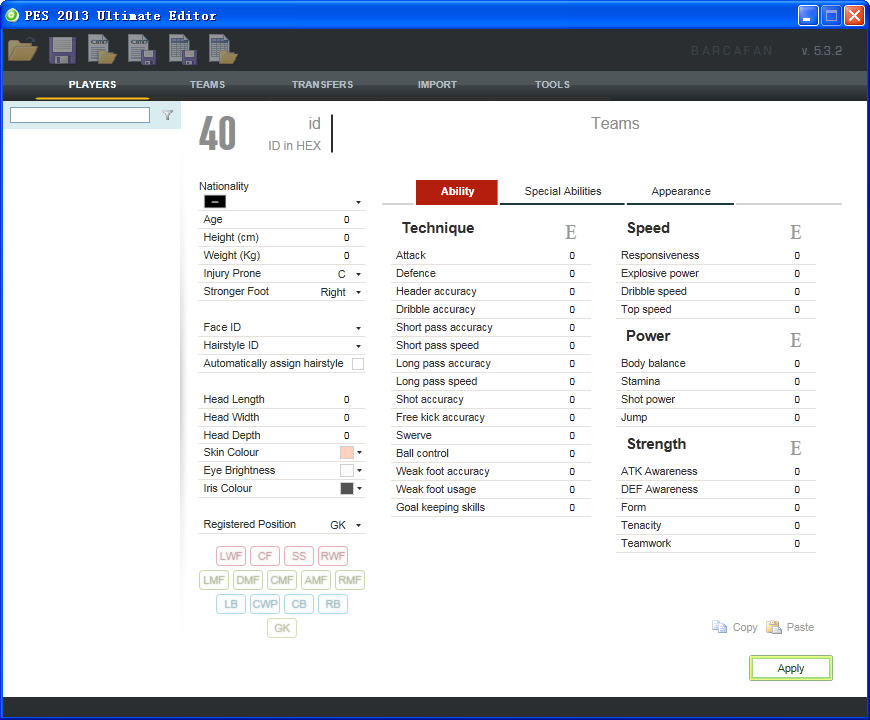Image resolution: width=870 pixels, height=720 pixels.
Task: Select the Special Abilities tab
Action: pyautogui.click(x=563, y=191)
